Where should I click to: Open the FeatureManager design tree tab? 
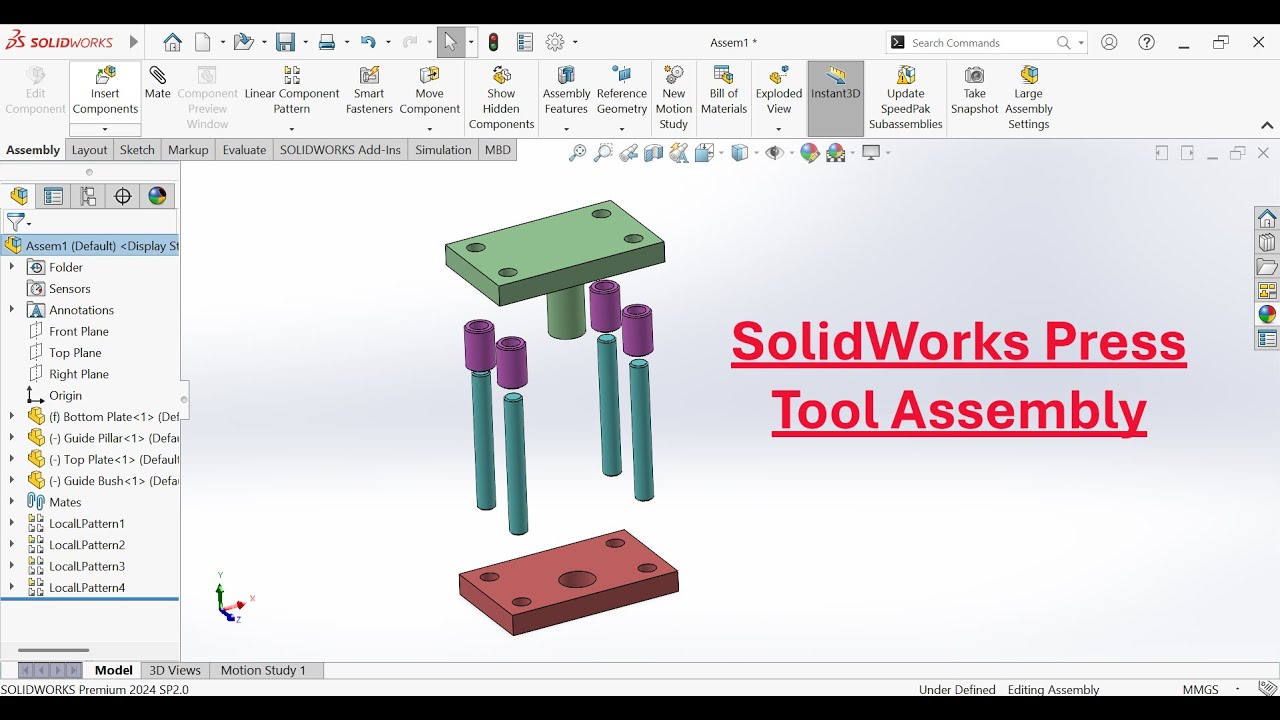(x=19, y=196)
